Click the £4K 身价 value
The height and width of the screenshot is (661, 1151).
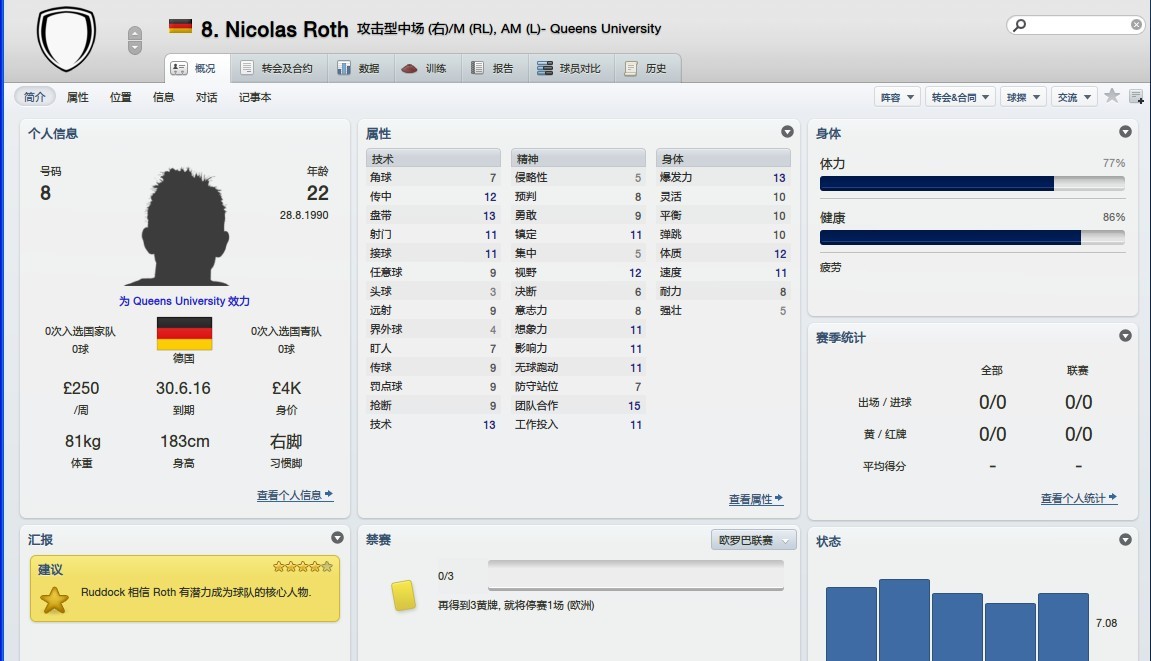(x=286, y=388)
